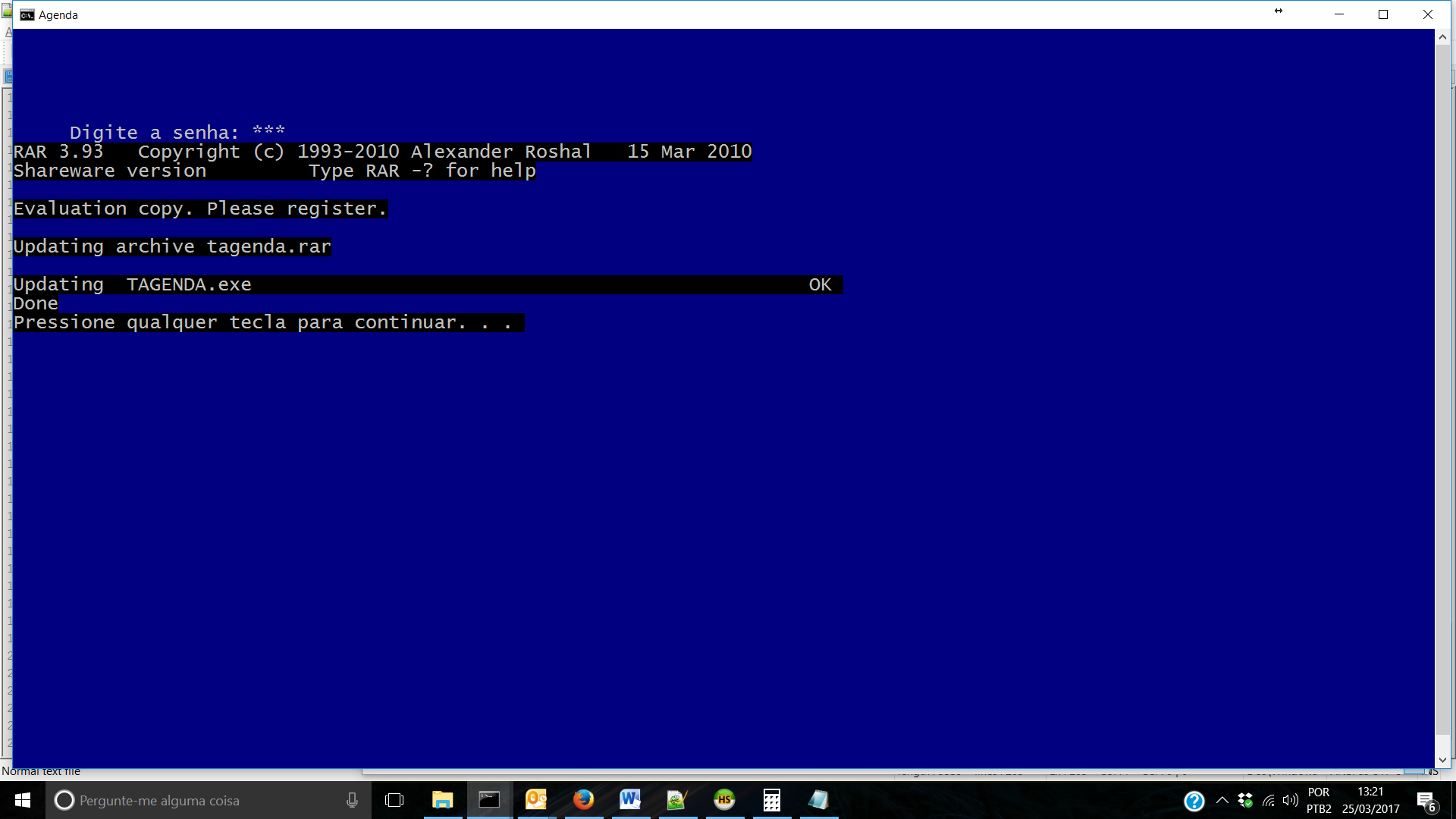The width and height of the screenshot is (1456, 819).
Task: Open Outlook from the taskbar
Action: pos(536,800)
